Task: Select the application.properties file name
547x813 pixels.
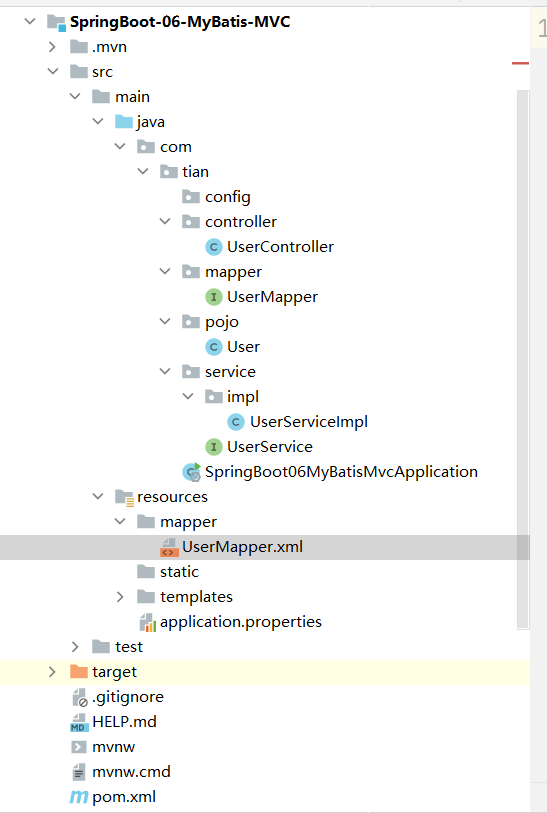Action: [x=241, y=622]
